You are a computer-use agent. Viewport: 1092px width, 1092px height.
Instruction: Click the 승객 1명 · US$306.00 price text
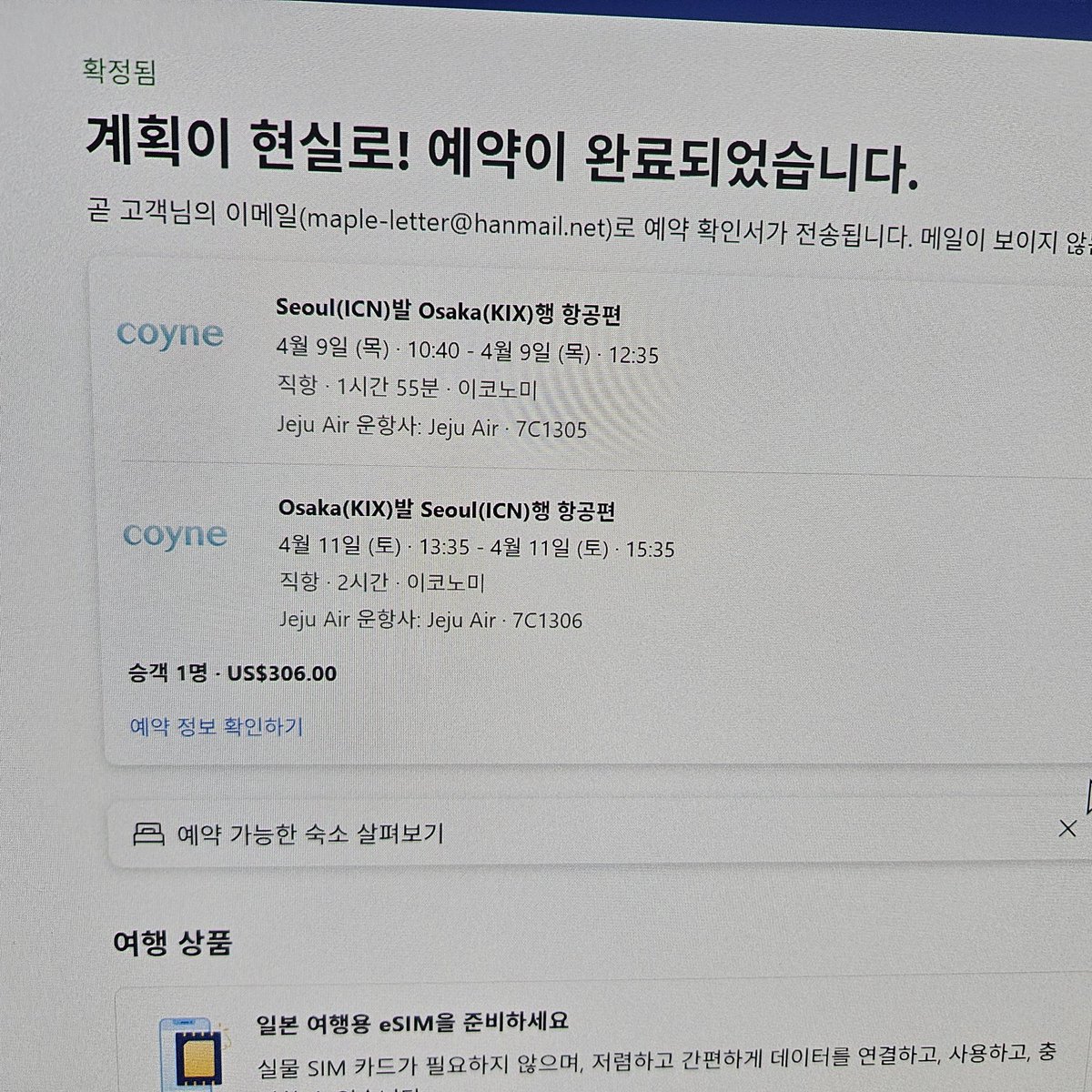(233, 674)
